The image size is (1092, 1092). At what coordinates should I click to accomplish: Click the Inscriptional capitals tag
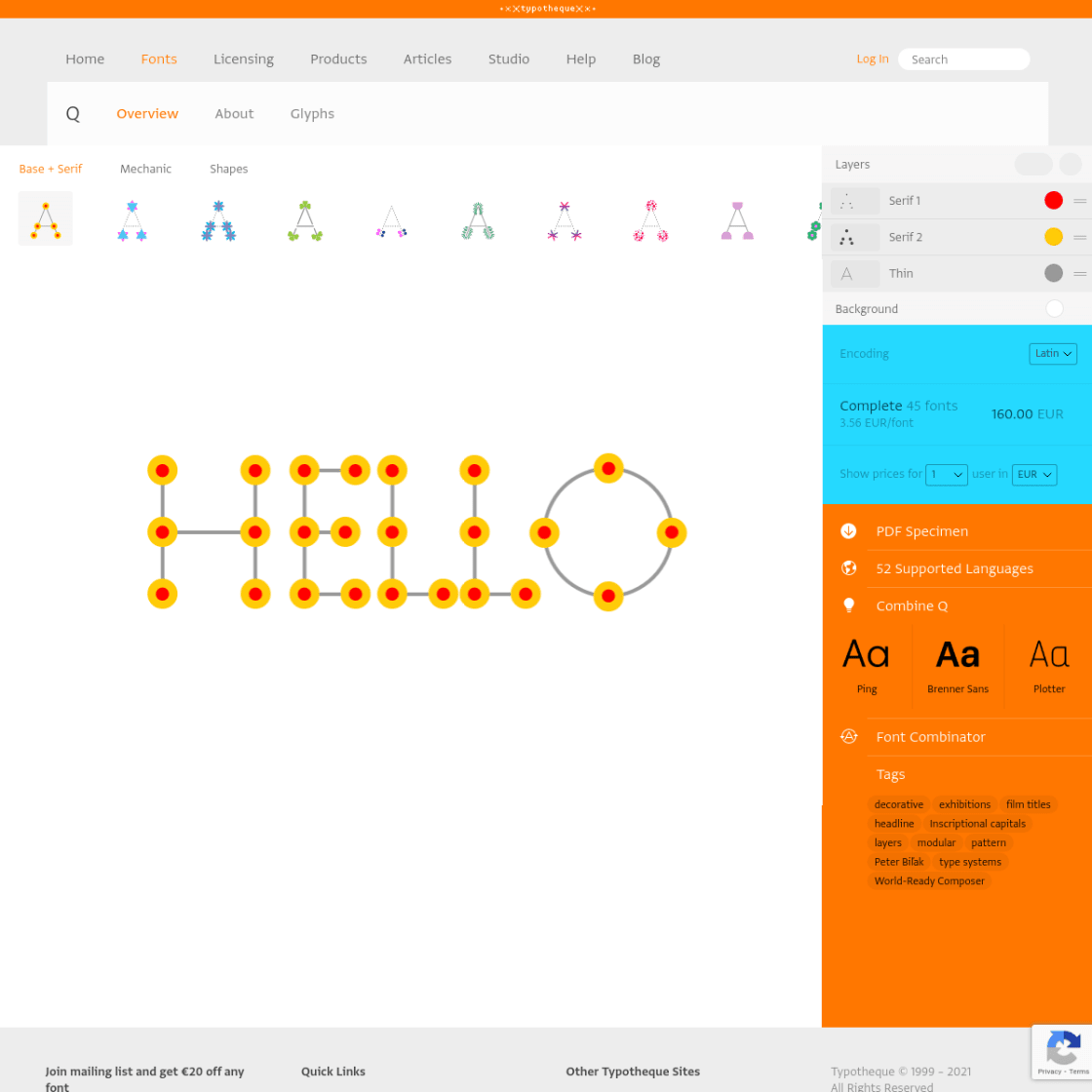click(977, 823)
